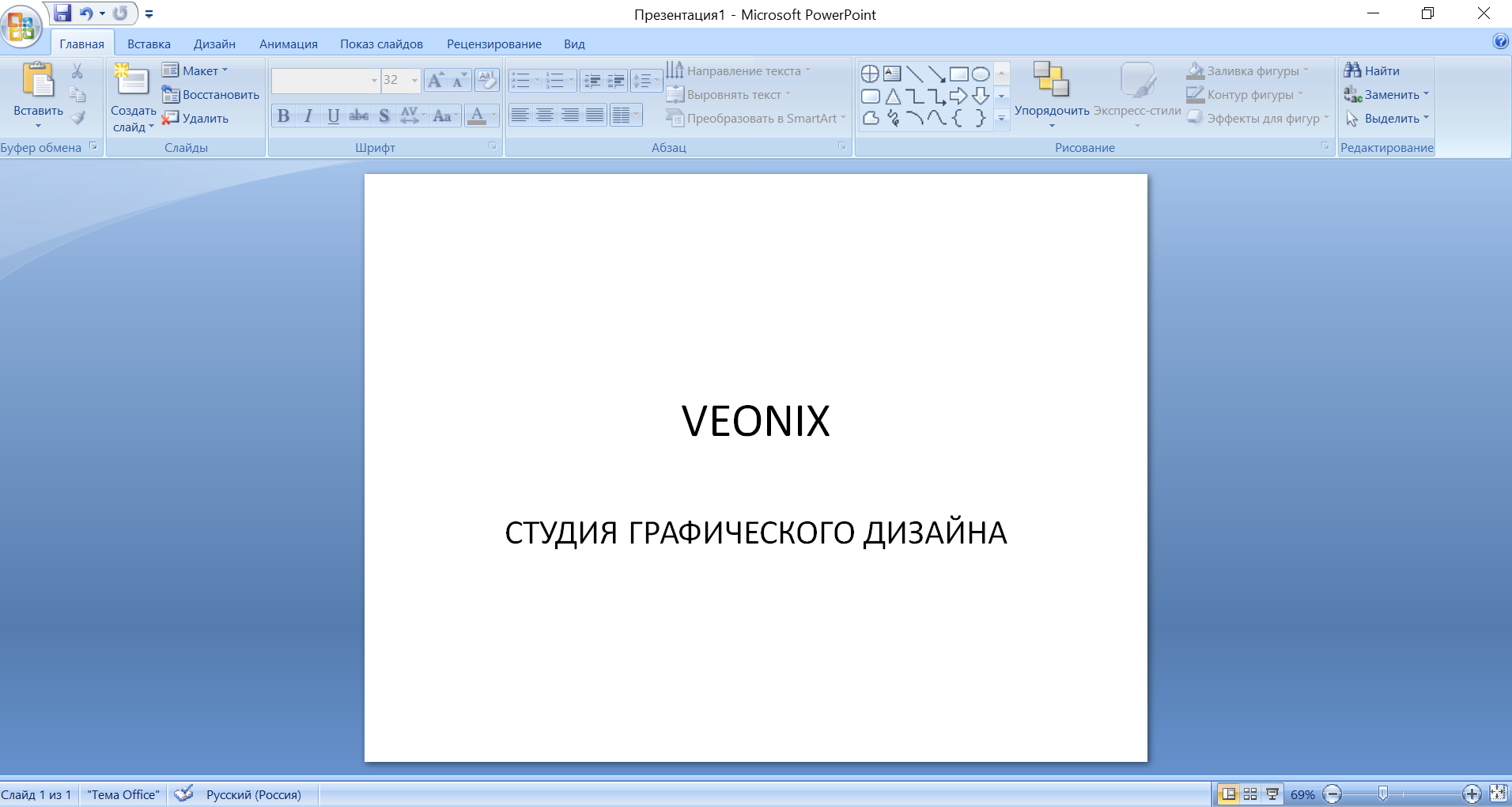Image resolution: width=1512 pixels, height=807 pixels.
Task: Switch to the Дизайн tab
Action: coord(214,44)
